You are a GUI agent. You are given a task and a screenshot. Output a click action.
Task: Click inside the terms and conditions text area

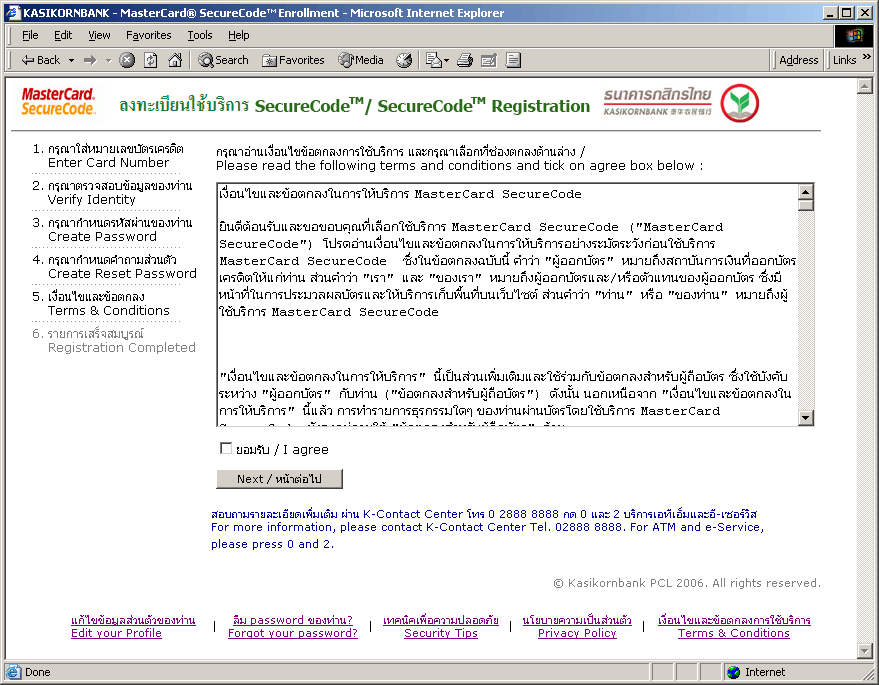[507, 304]
